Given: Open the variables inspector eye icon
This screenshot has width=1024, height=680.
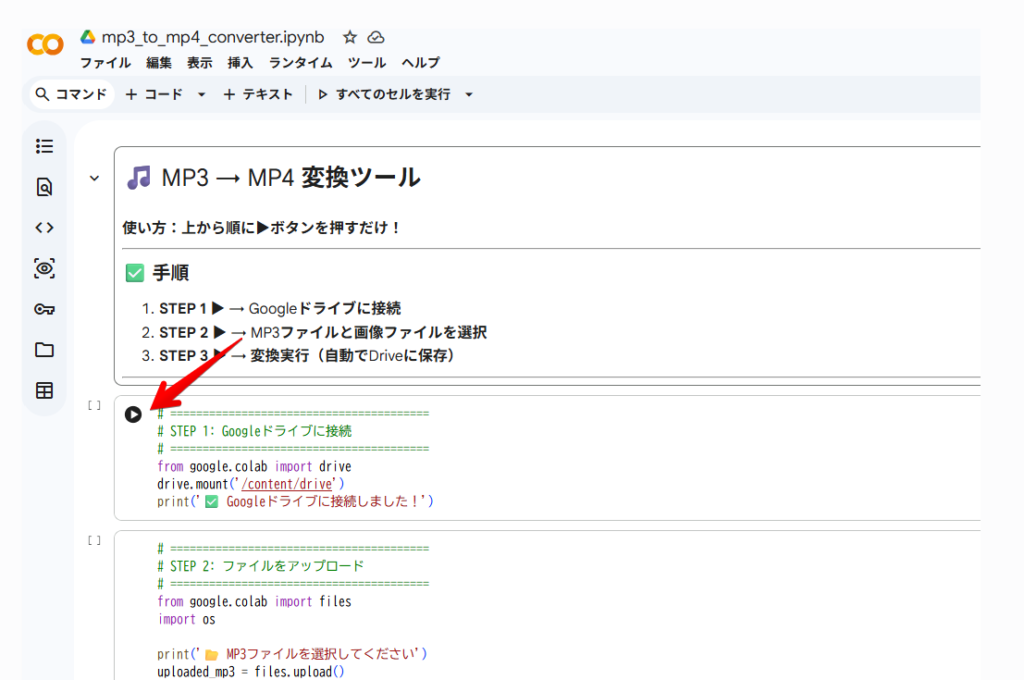Looking at the screenshot, I should point(44,268).
